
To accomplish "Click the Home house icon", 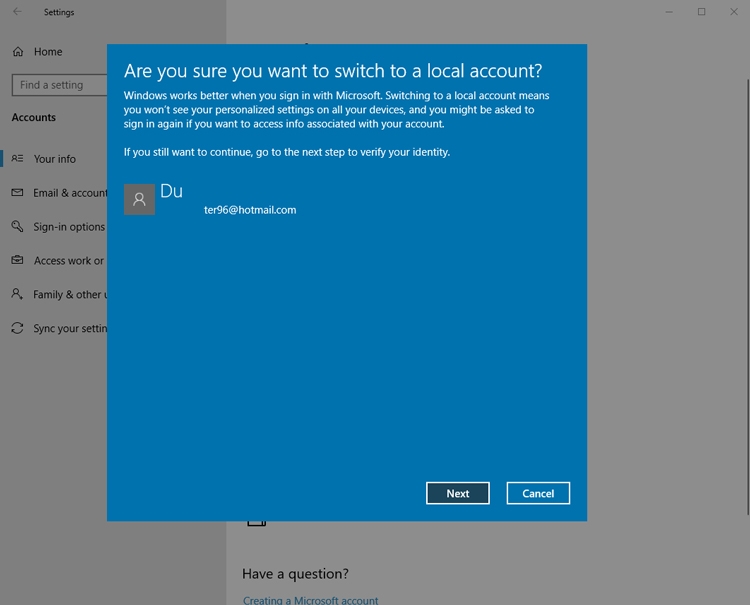I will pyautogui.click(x=18, y=52).
